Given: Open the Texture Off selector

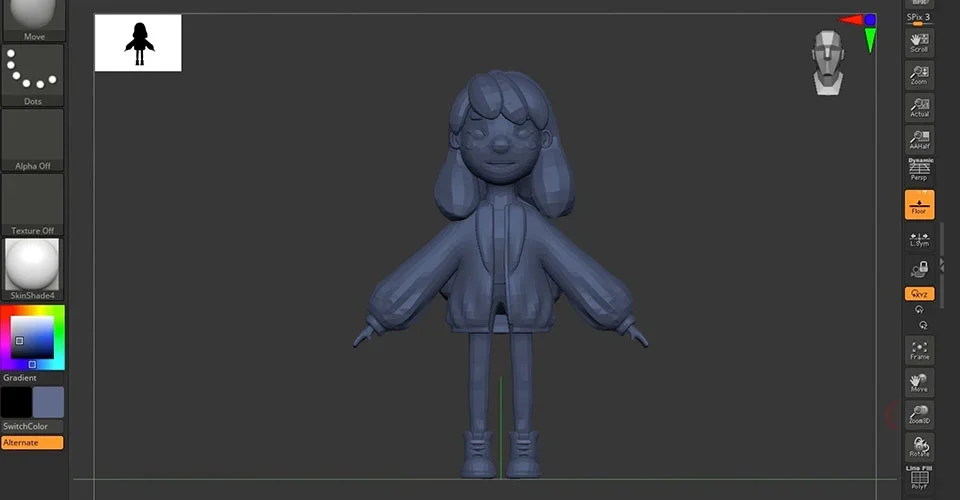Looking at the screenshot, I should [33, 205].
